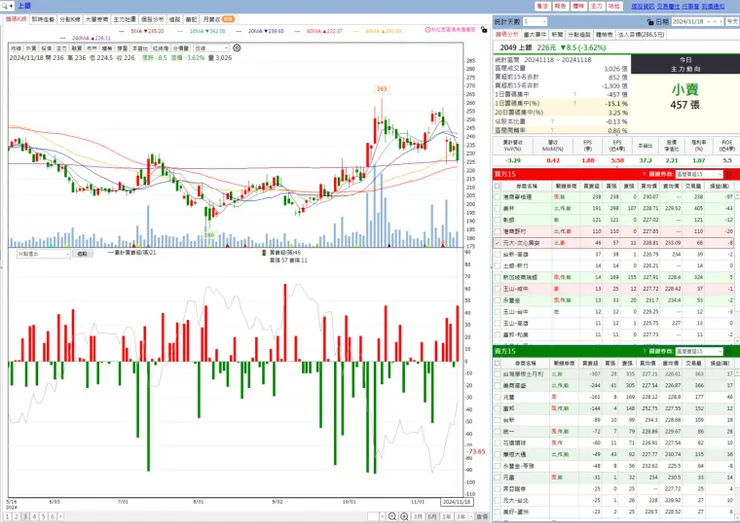This screenshot has height=523, width=740.
Task: Click help icon next to 1日籌碼集中(%)
Action: [x=575, y=103]
